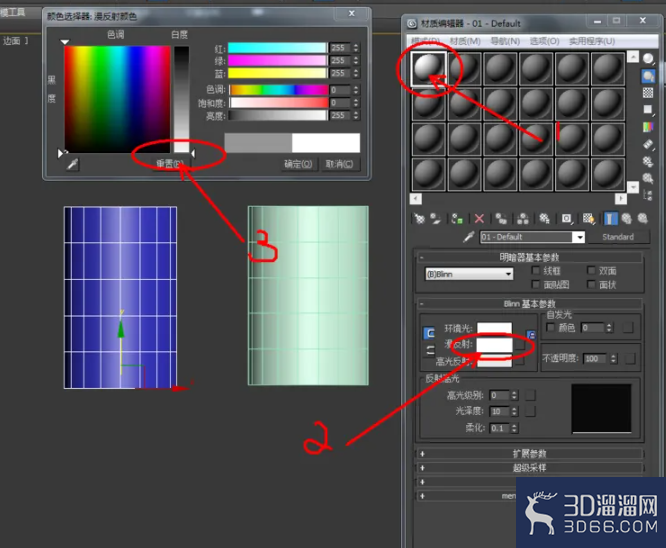Click hue color field in selector
The image size is (666, 548).
pos(117,99)
